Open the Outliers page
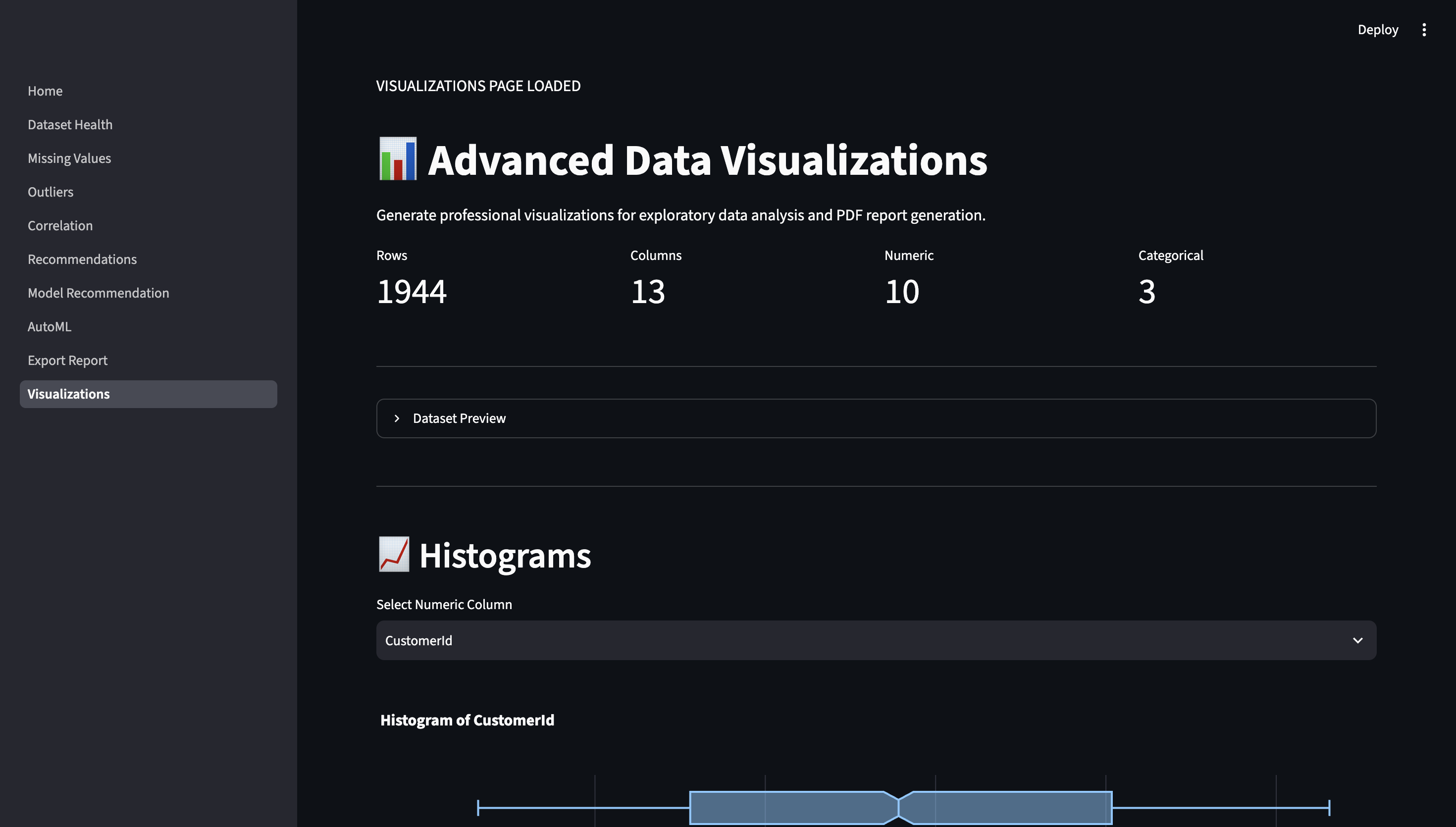The height and width of the screenshot is (827, 1456). pyautogui.click(x=148, y=192)
